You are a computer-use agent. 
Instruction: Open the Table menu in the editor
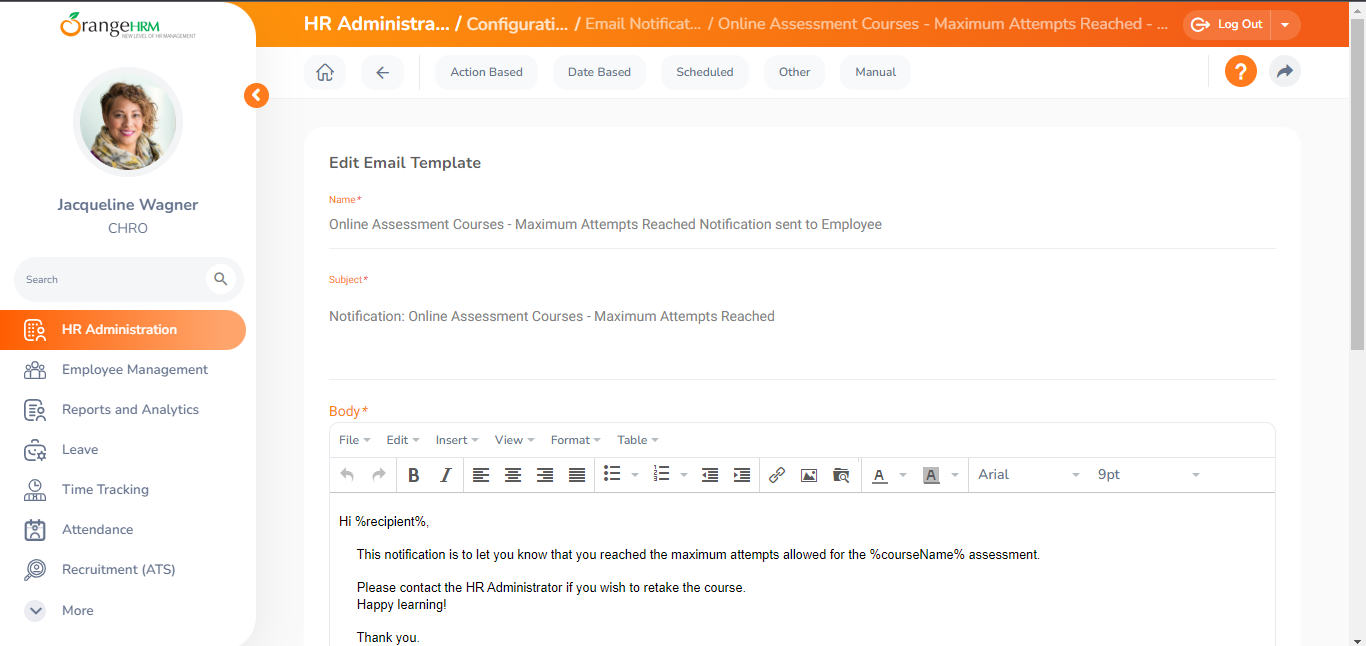pos(638,440)
